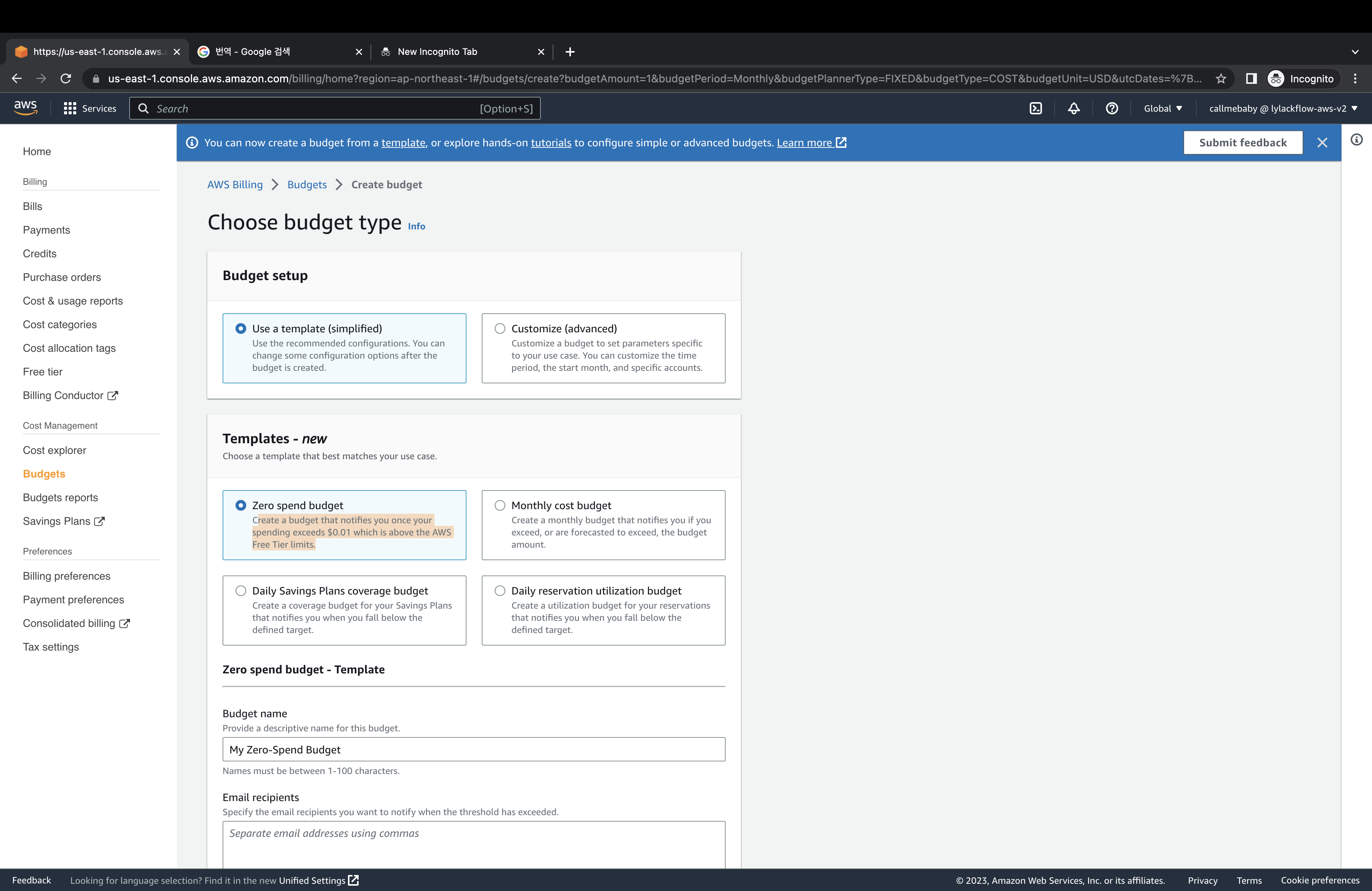Image resolution: width=1372 pixels, height=891 pixels.
Task: Open Purchase orders page
Action: pos(62,277)
